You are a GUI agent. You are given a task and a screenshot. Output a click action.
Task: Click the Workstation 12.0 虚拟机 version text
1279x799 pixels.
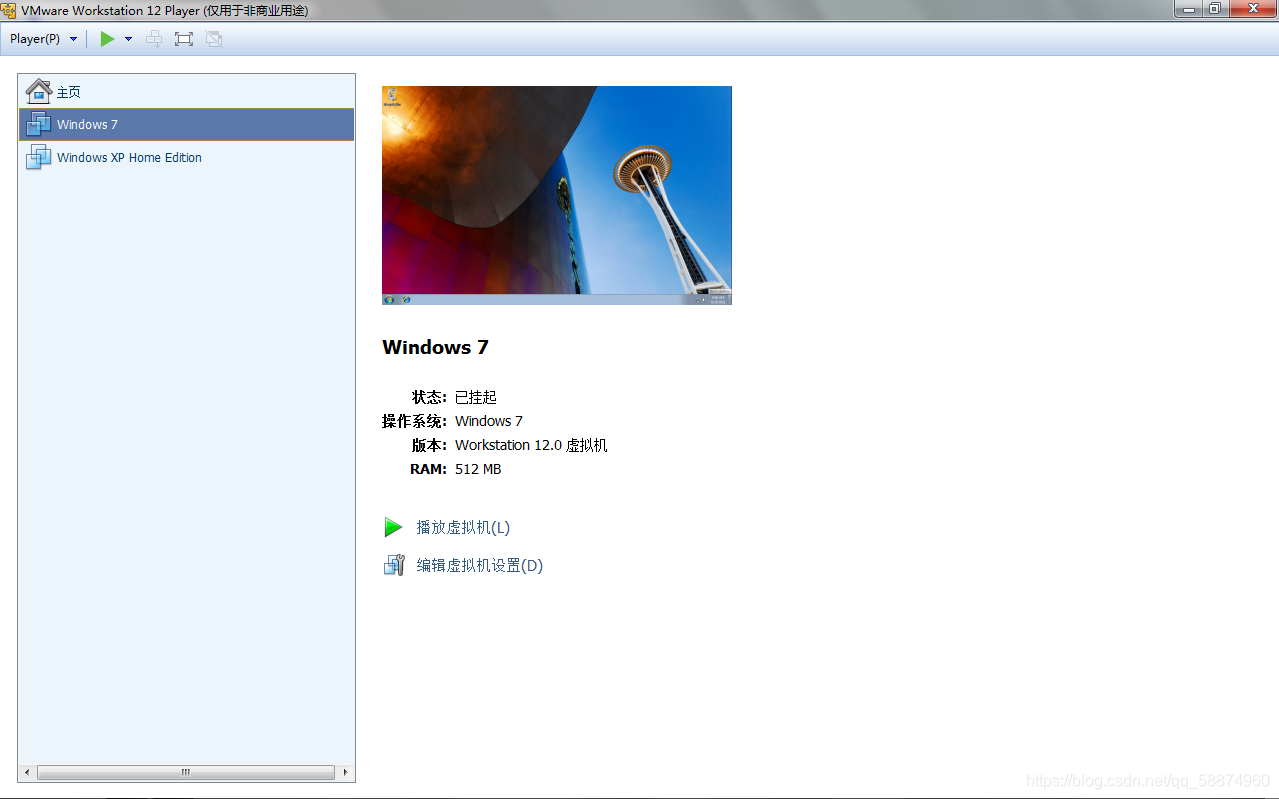(531, 445)
